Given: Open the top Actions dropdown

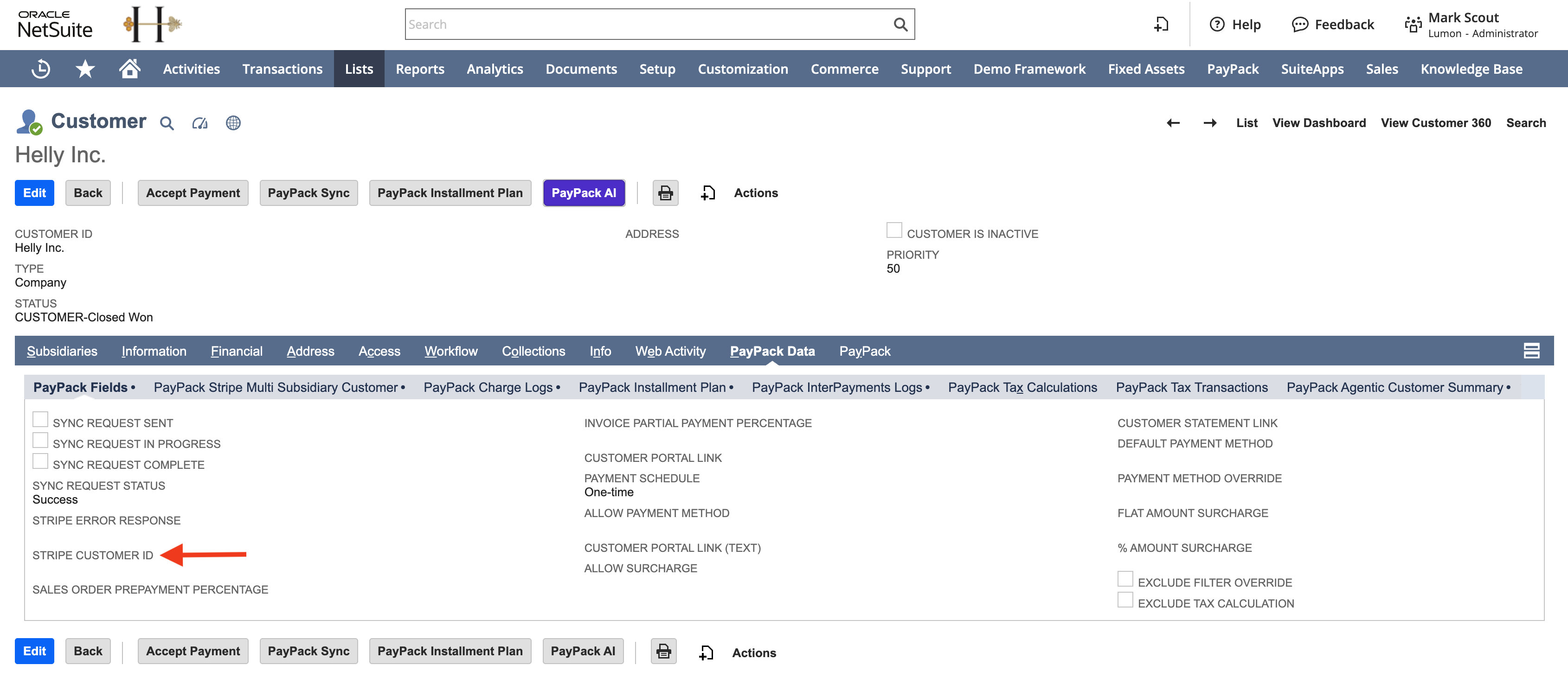Looking at the screenshot, I should (x=755, y=193).
